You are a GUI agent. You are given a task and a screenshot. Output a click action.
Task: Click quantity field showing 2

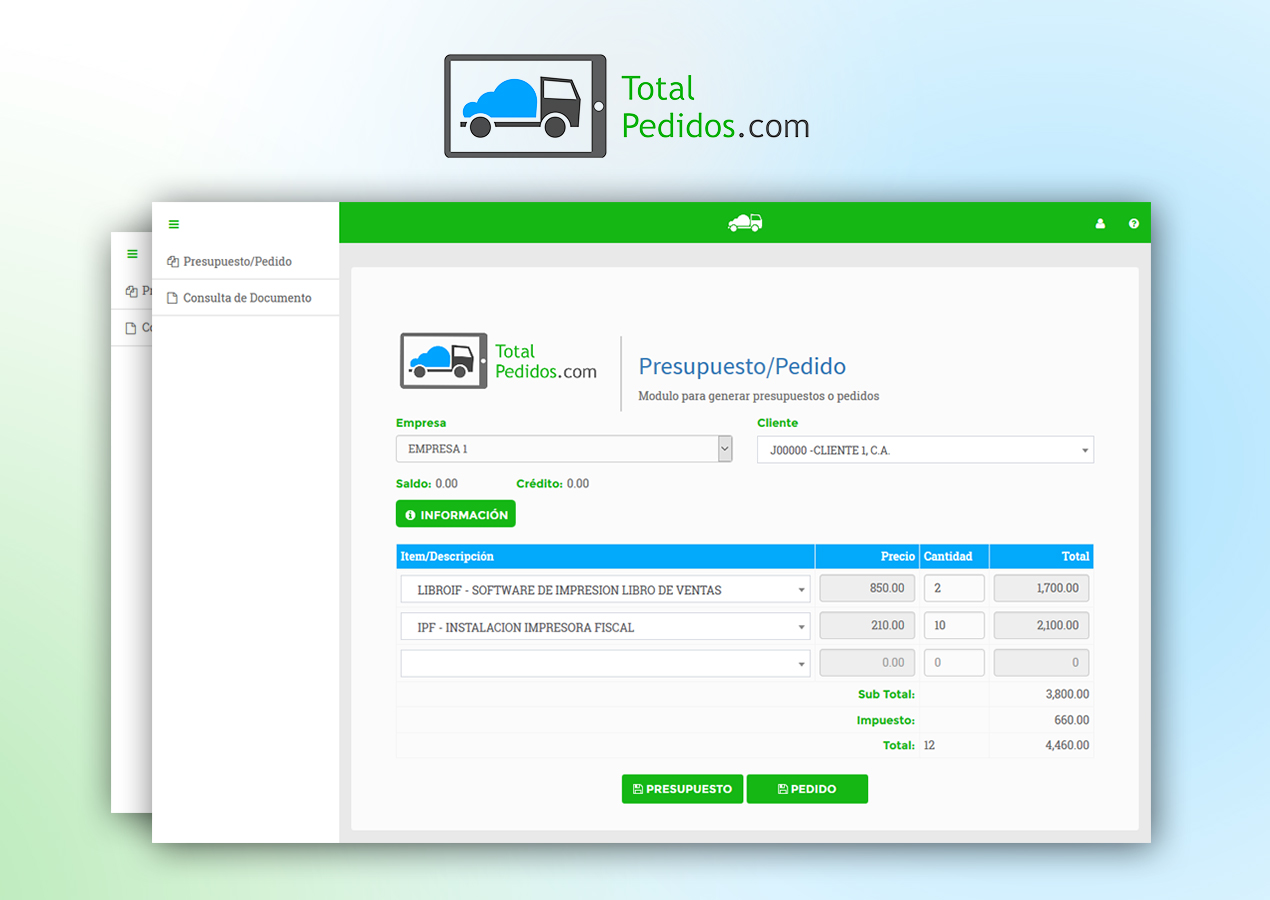coord(953,588)
